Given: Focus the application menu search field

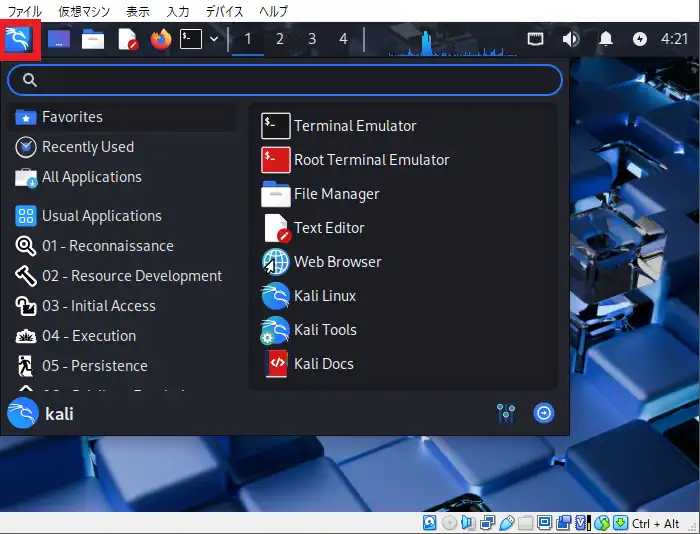Looking at the screenshot, I should (285, 80).
